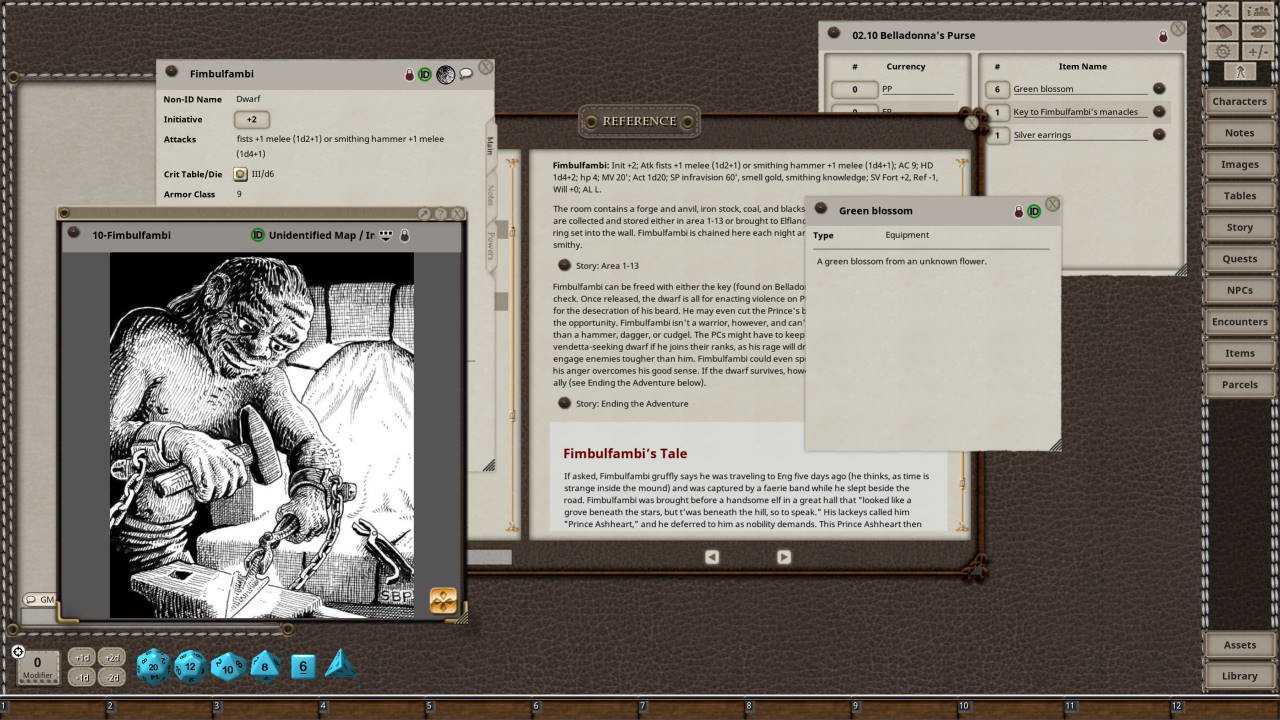Open the Options gear icon
The height and width of the screenshot is (720, 1280).
coord(1222,51)
